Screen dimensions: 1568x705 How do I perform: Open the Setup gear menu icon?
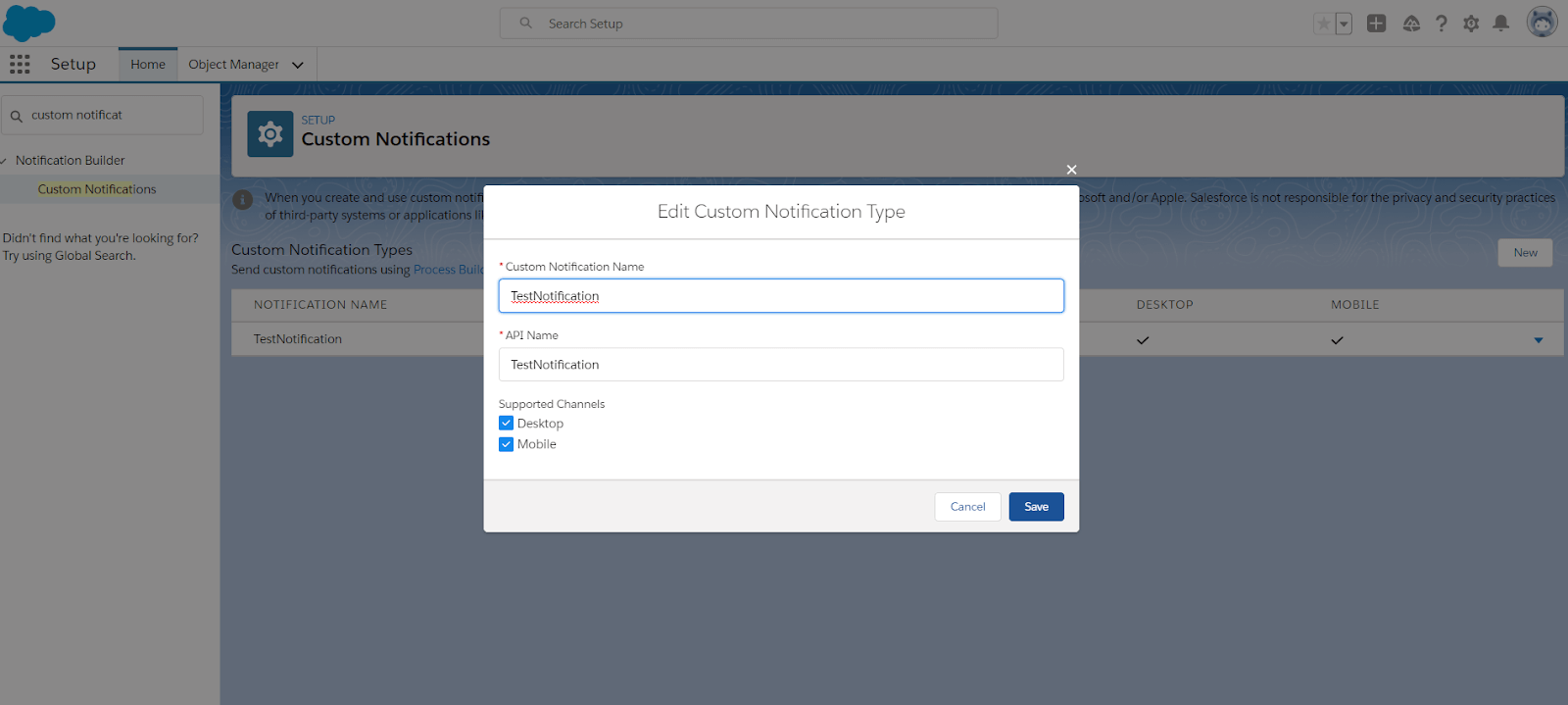coord(1471,24)
